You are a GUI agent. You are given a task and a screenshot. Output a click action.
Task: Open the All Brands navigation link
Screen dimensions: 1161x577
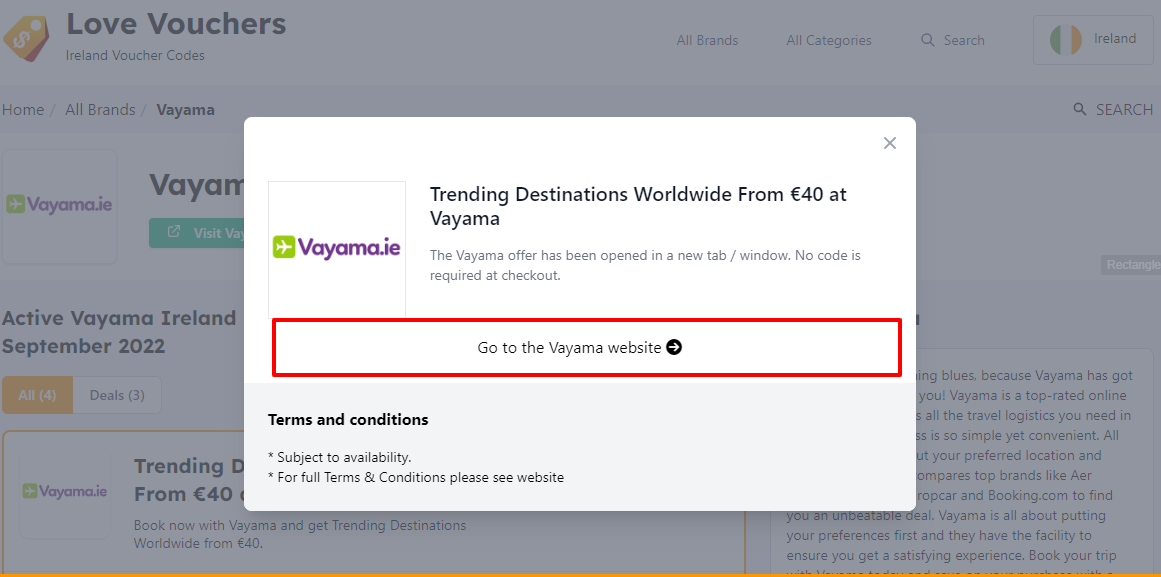[707, 40]
